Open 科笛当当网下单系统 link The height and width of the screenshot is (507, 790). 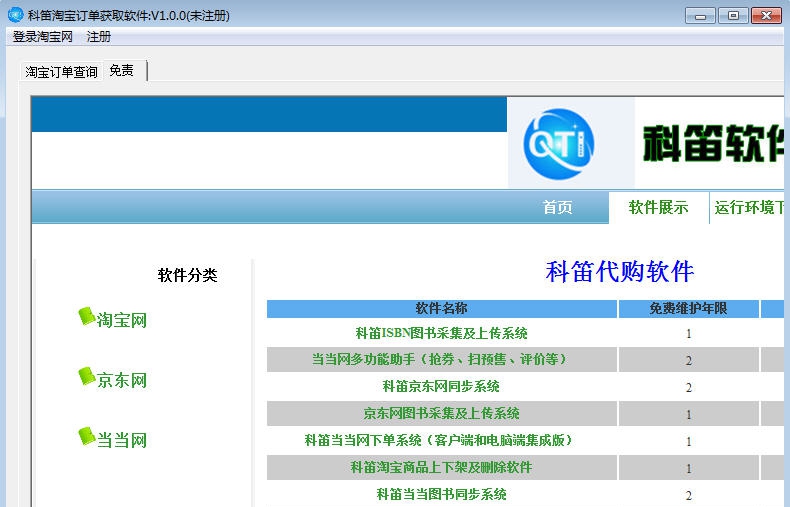coord(441,440)
